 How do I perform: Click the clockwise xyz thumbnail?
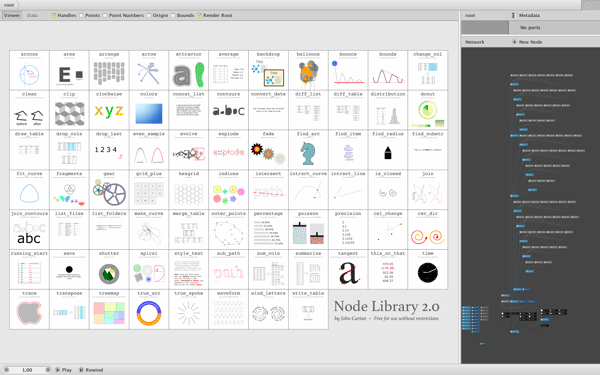click(109, 110)
